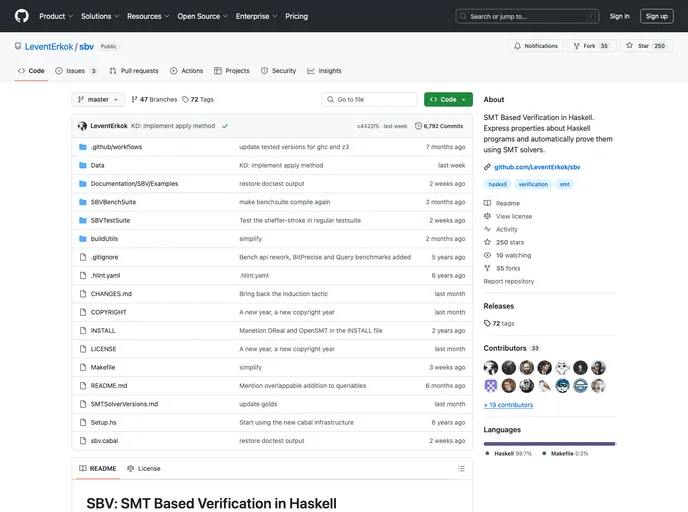This screenshot has height=512, width=688.
Task: Click the commit status check mark
Action: (225, 126)
